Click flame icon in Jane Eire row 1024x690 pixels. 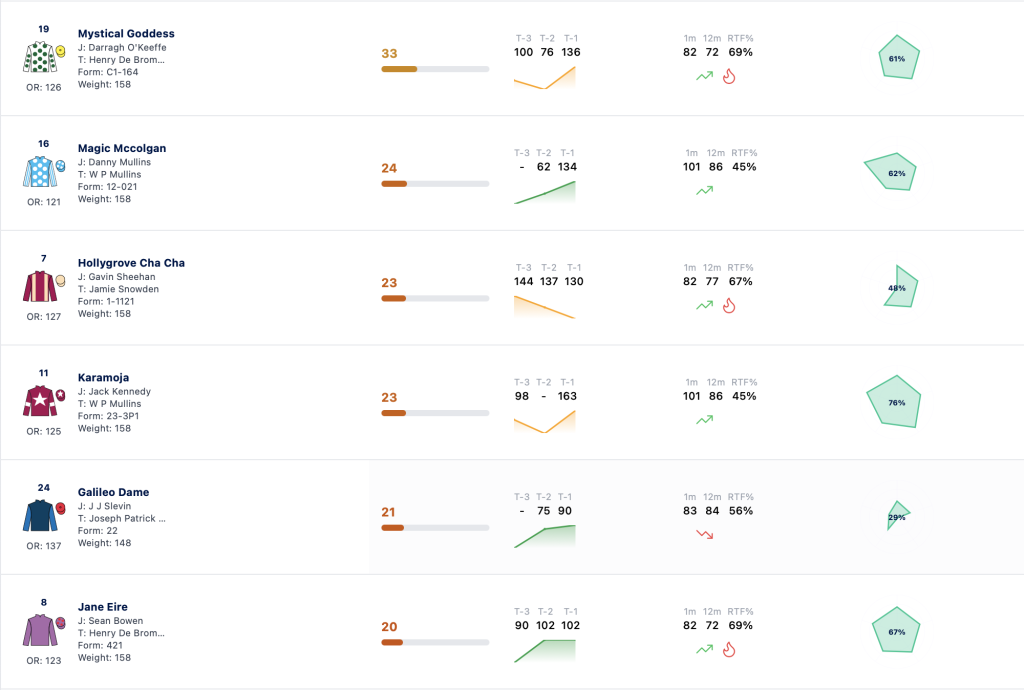click(729, 650)
